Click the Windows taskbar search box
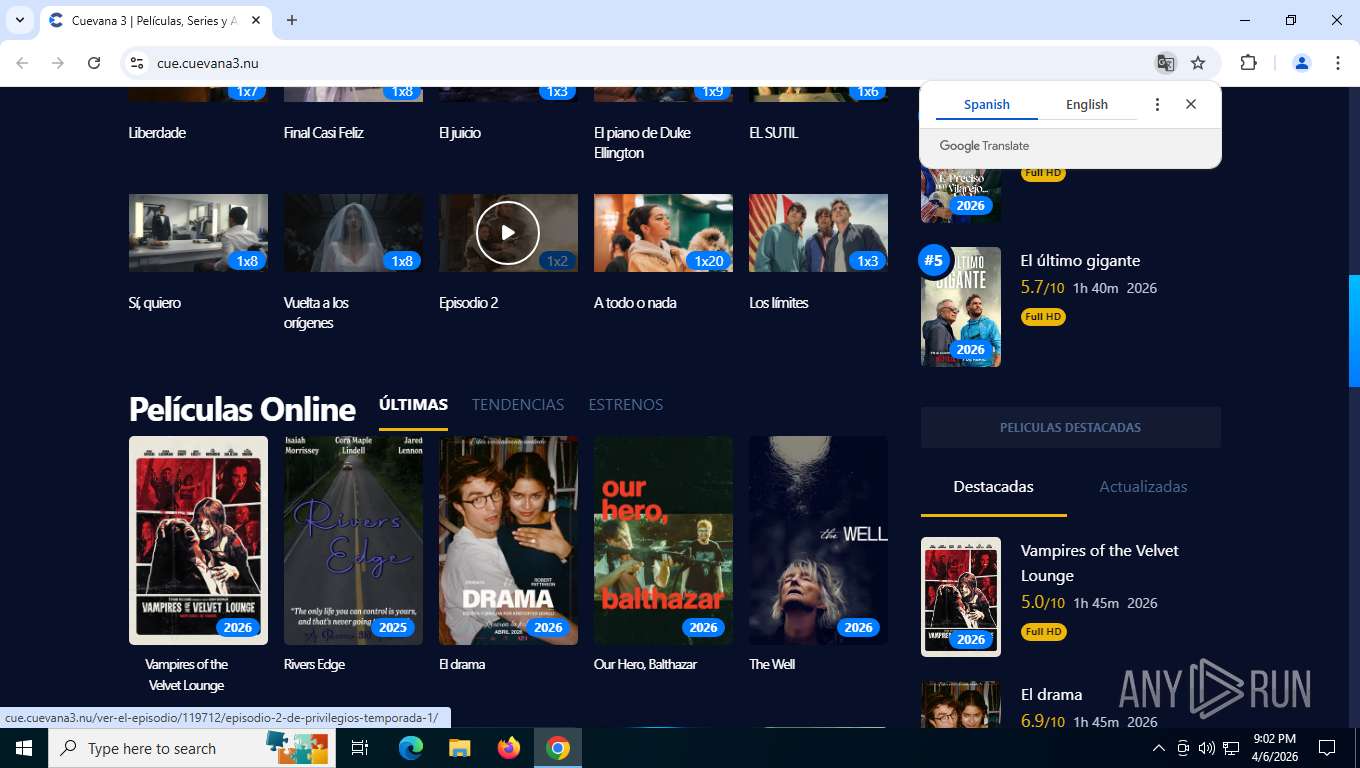 click(190, 748)
